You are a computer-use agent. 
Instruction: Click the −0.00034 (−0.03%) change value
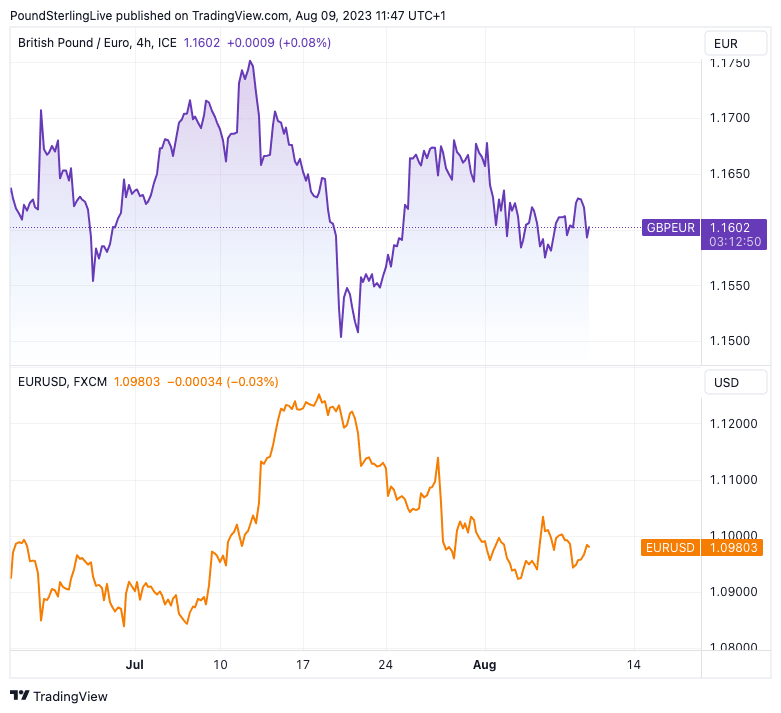pos(223,382)
